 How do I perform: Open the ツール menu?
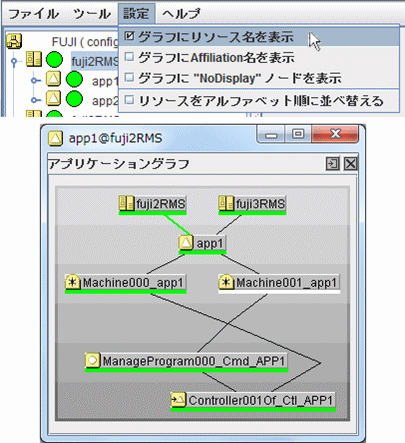(92, 14)
